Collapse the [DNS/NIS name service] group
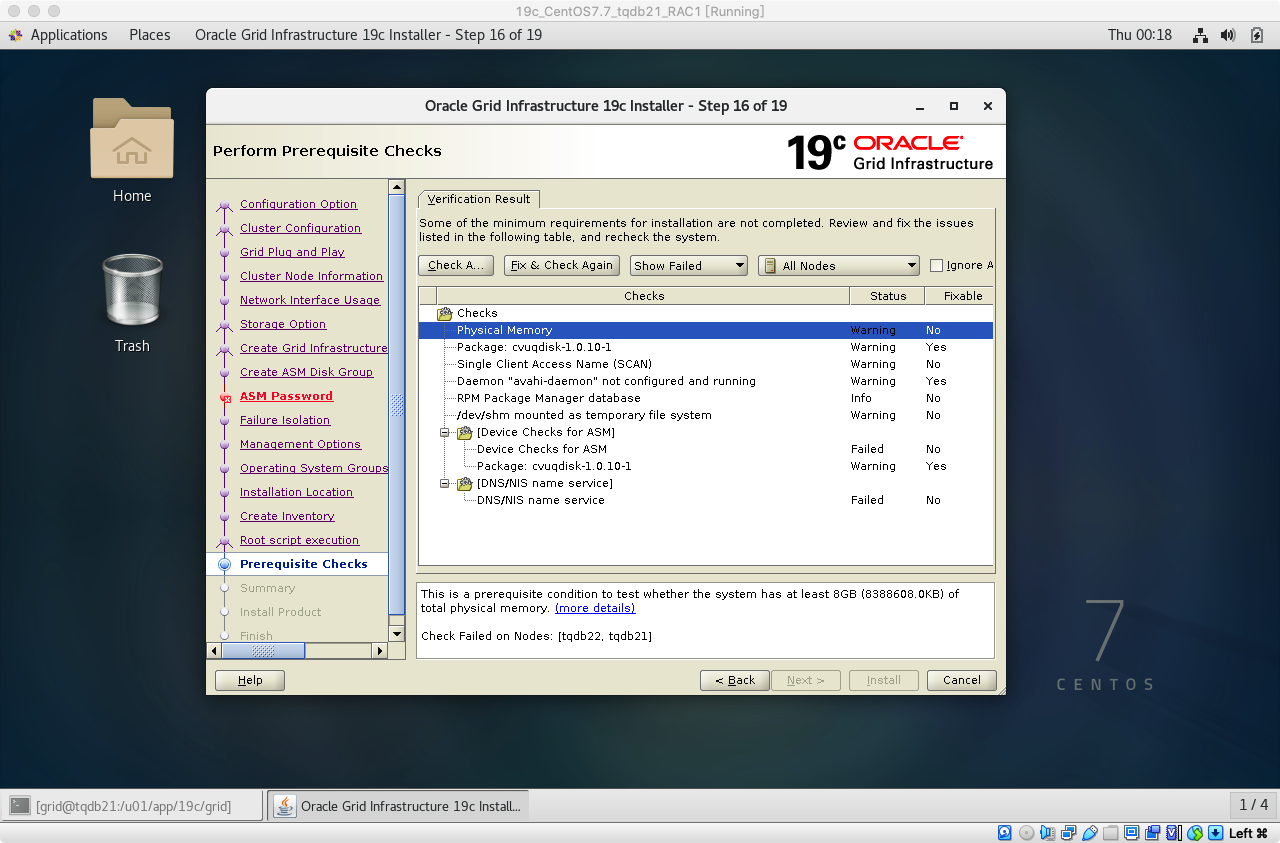 (445, 483)
